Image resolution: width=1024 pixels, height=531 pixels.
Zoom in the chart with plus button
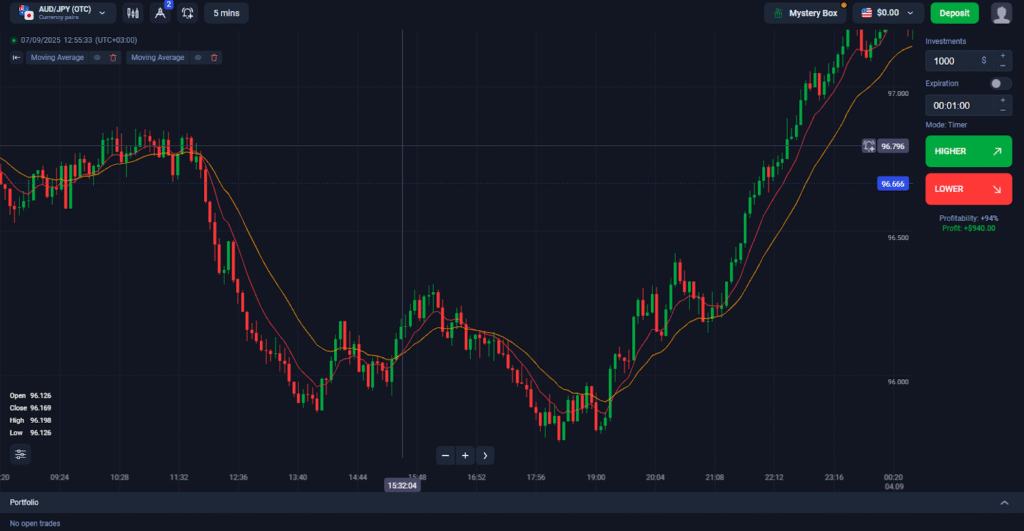465,456
